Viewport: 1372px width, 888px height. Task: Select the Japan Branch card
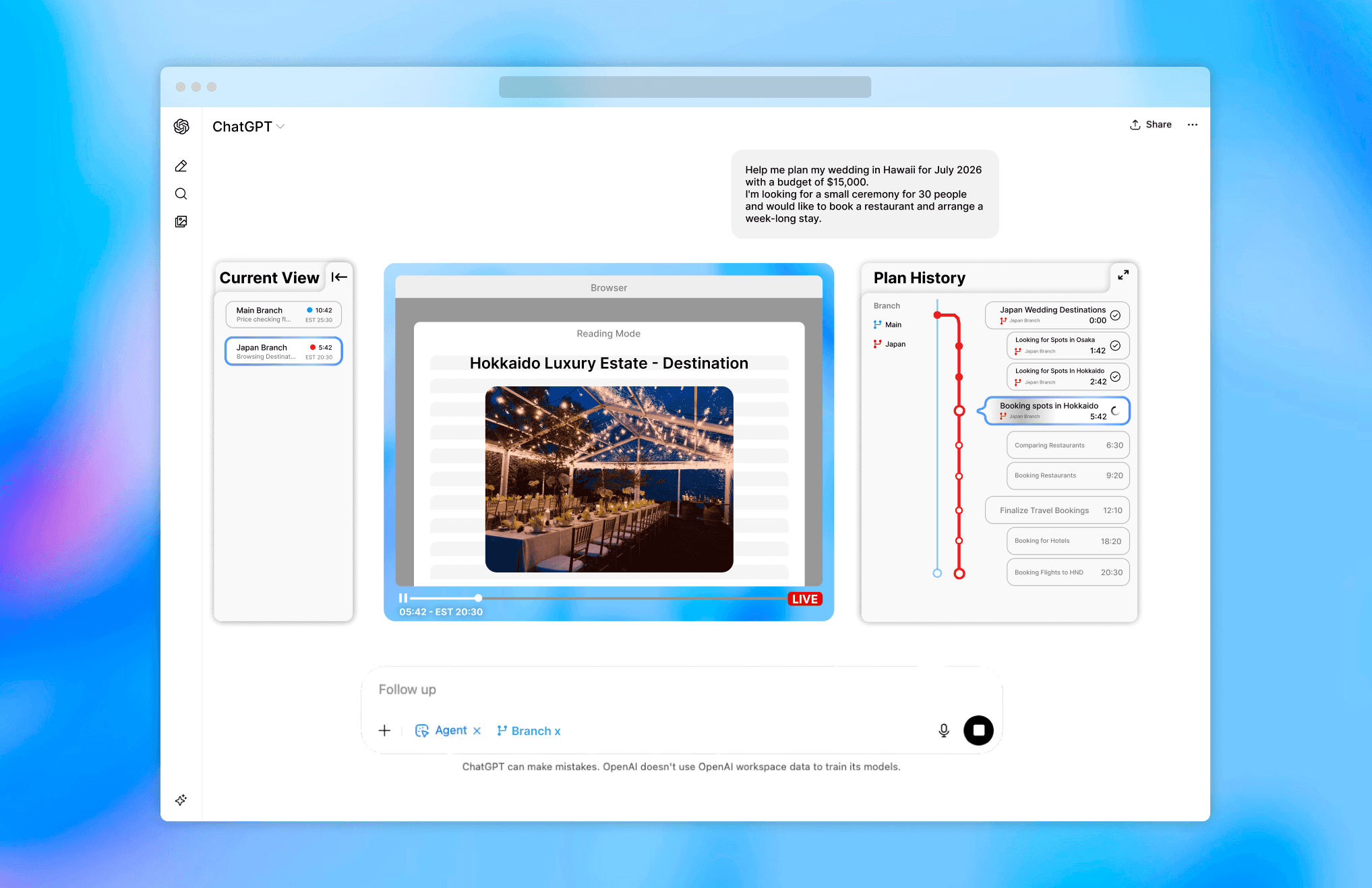coord(283,351)
